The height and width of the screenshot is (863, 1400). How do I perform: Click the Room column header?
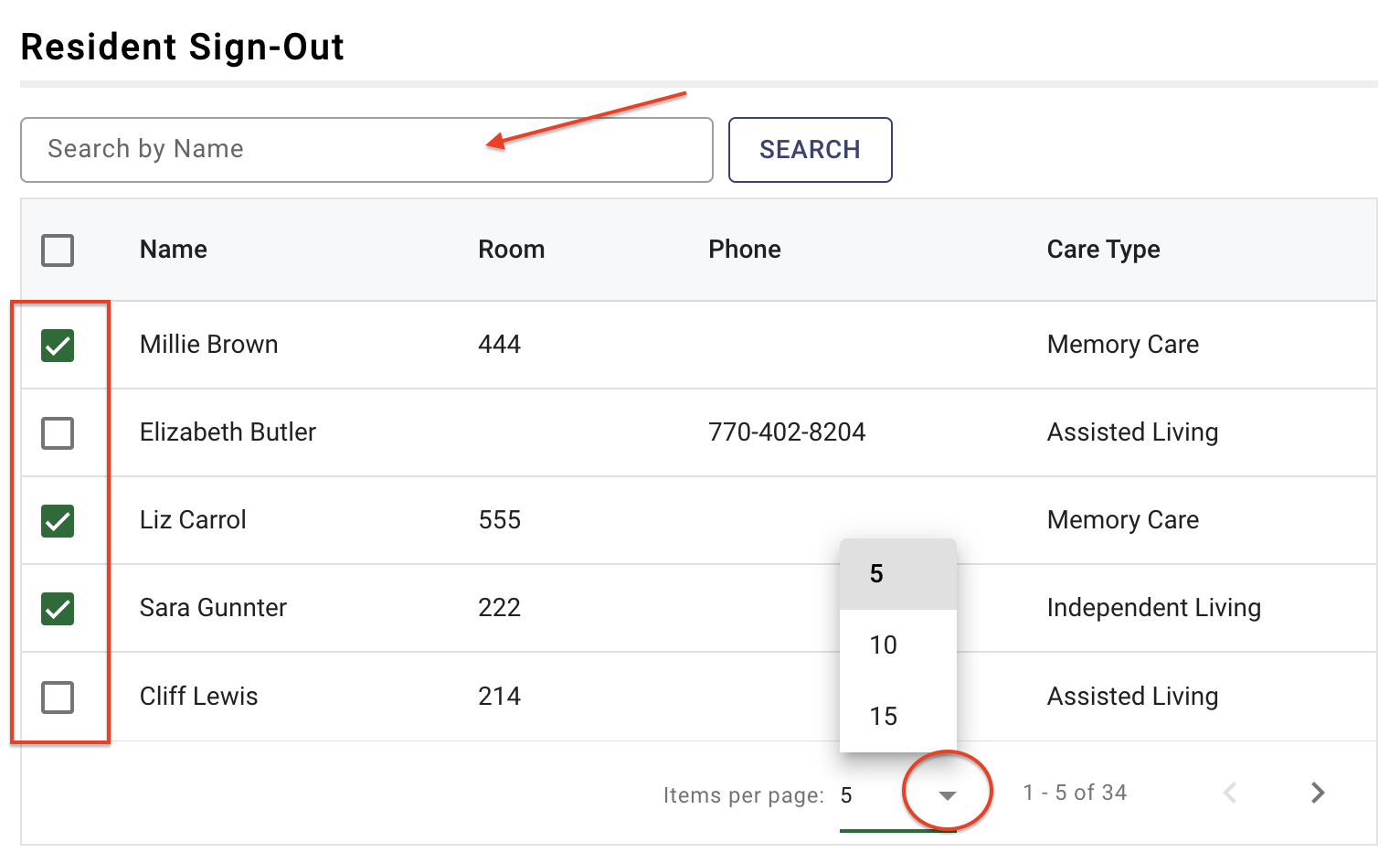[511, 249]
